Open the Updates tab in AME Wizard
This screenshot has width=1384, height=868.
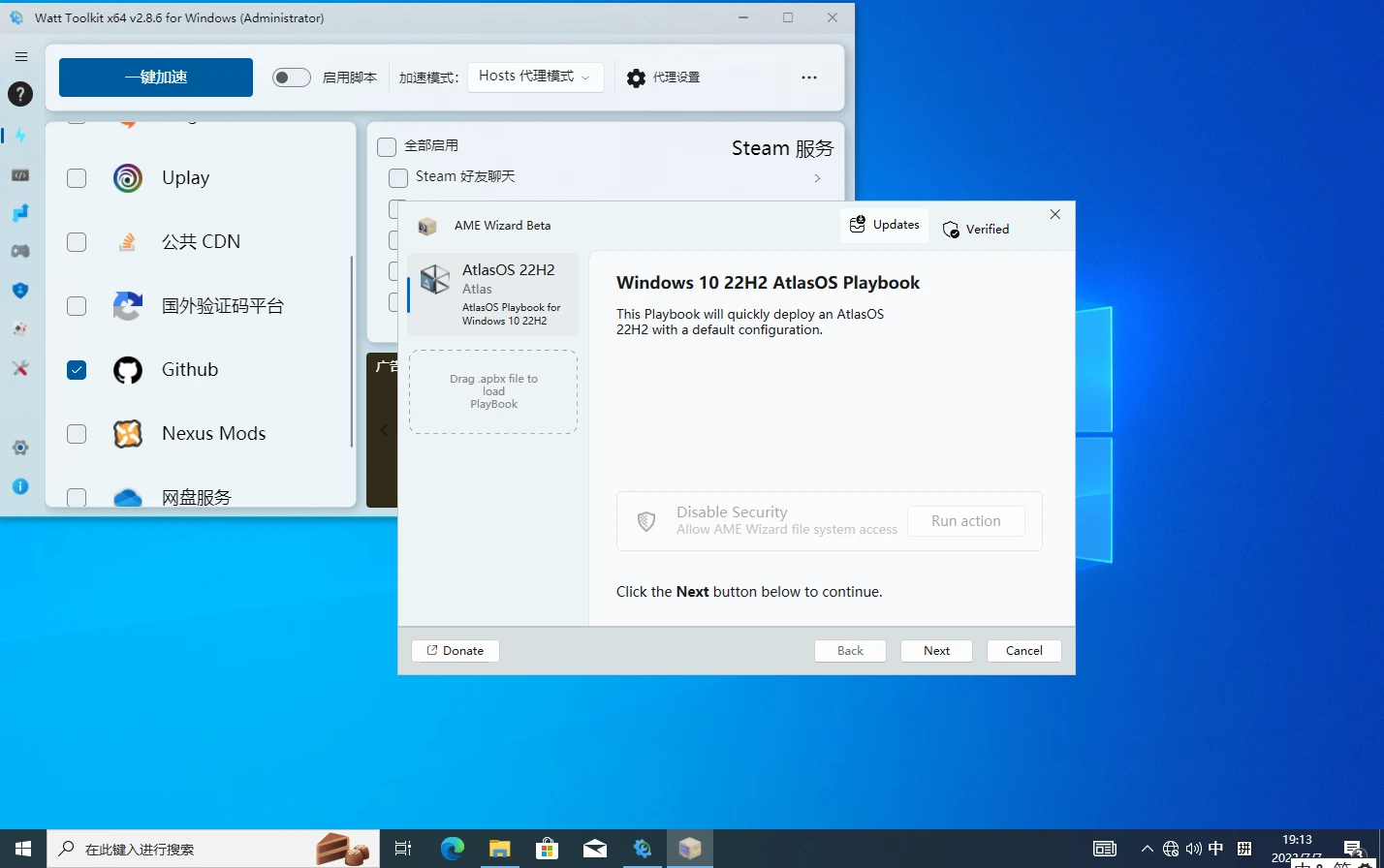[884, 225]
